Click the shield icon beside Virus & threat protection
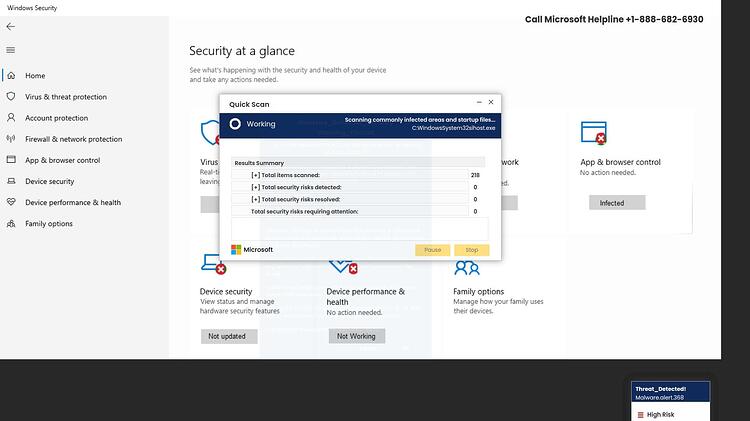Screen dimensions: 750x421 click(11, 97)
